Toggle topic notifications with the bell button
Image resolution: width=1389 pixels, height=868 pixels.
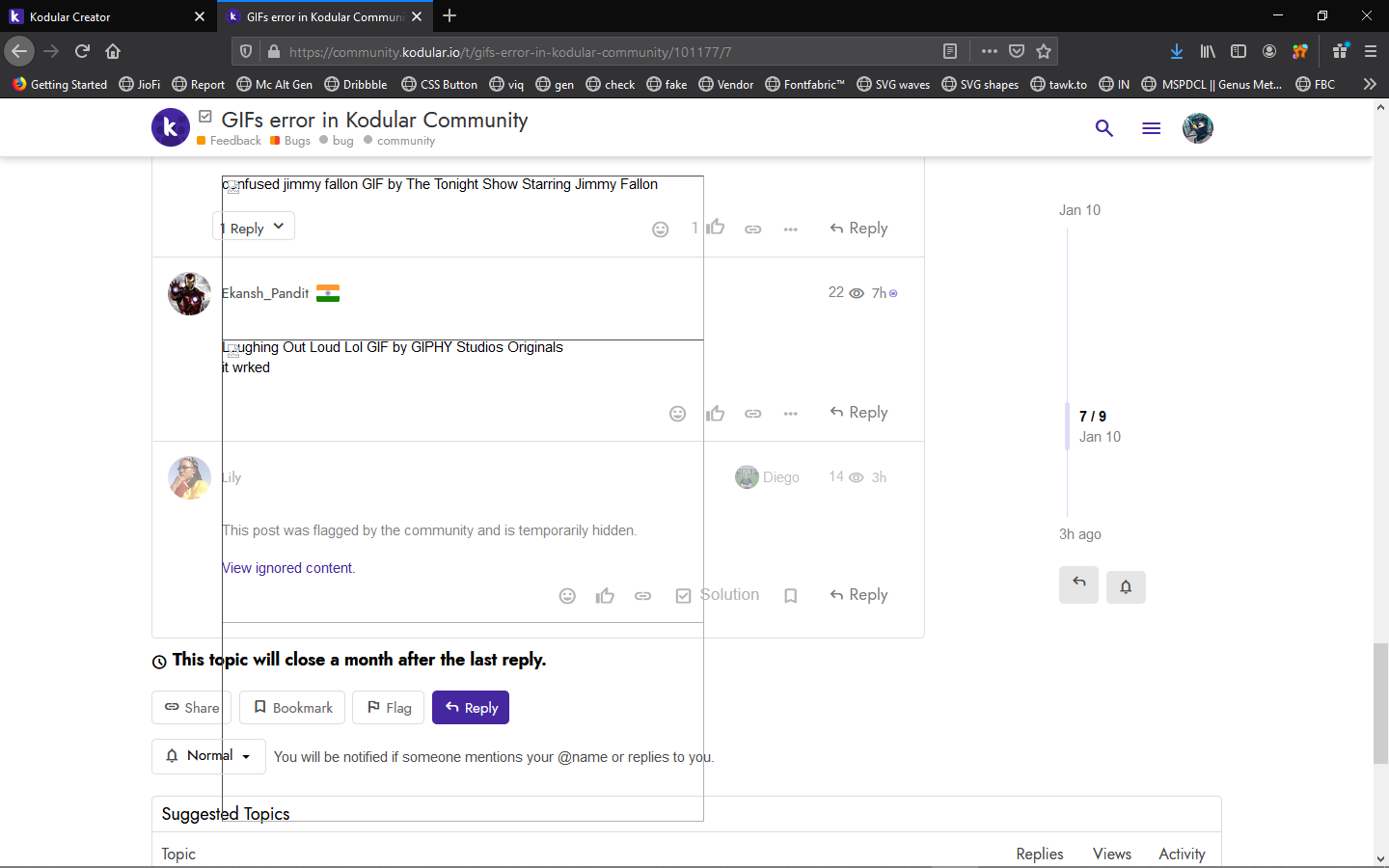pyautogui.click(x=1125, y=586)
